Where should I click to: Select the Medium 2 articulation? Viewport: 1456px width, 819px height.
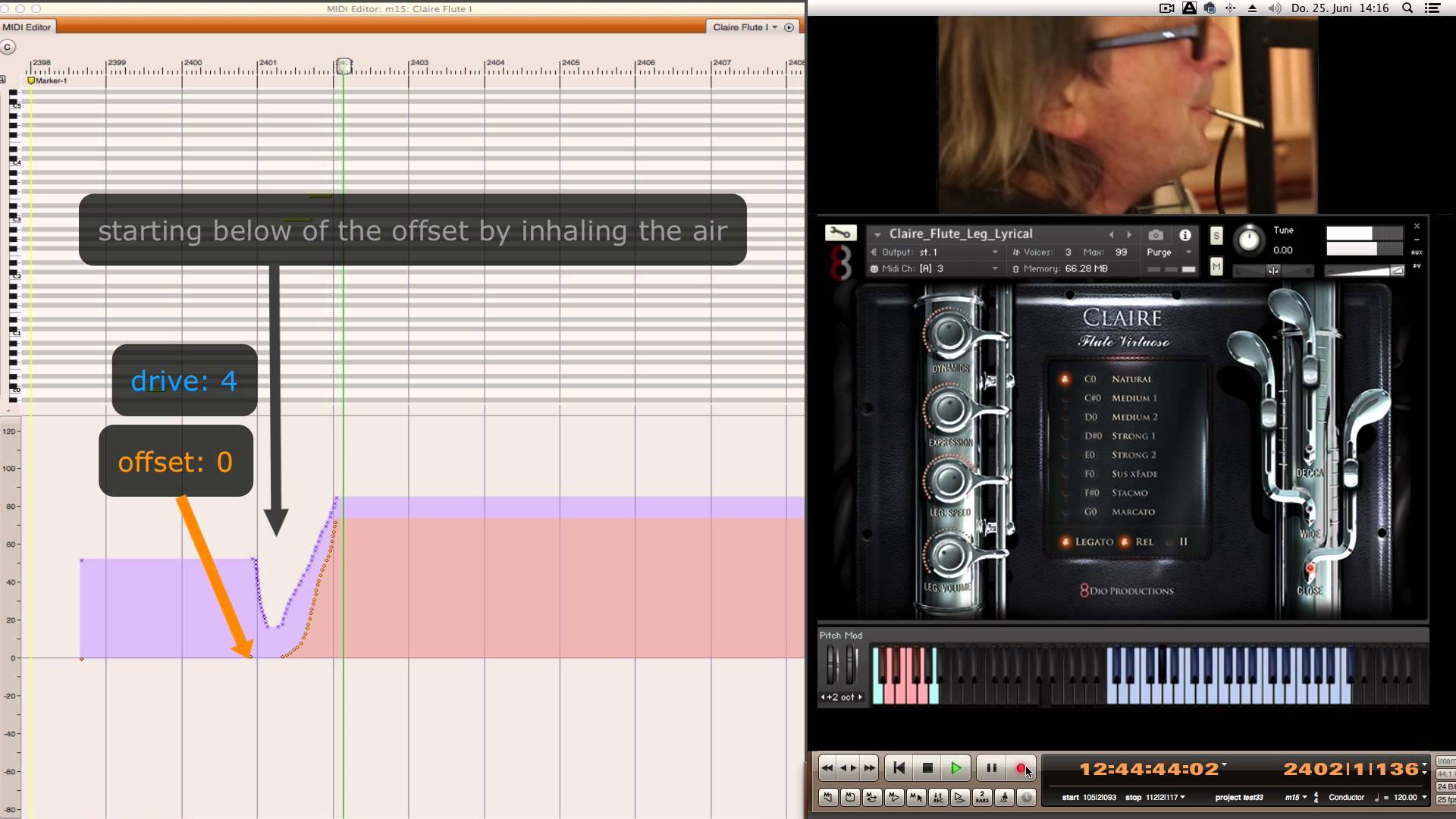pyautogui.click(x=1134, y=417)
